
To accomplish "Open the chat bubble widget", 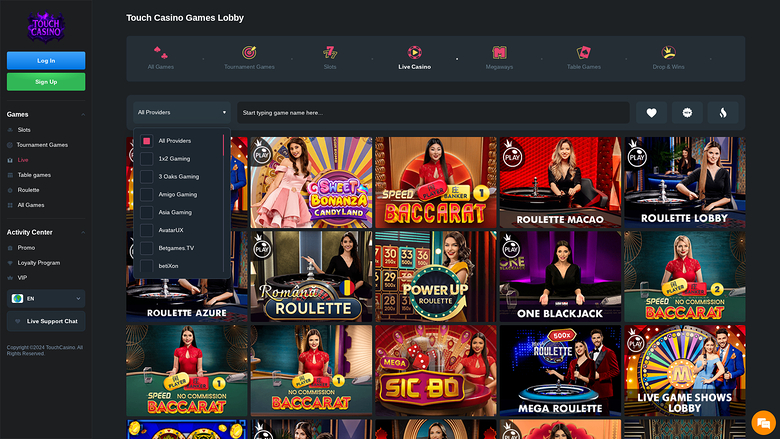I will click(763, 423).
